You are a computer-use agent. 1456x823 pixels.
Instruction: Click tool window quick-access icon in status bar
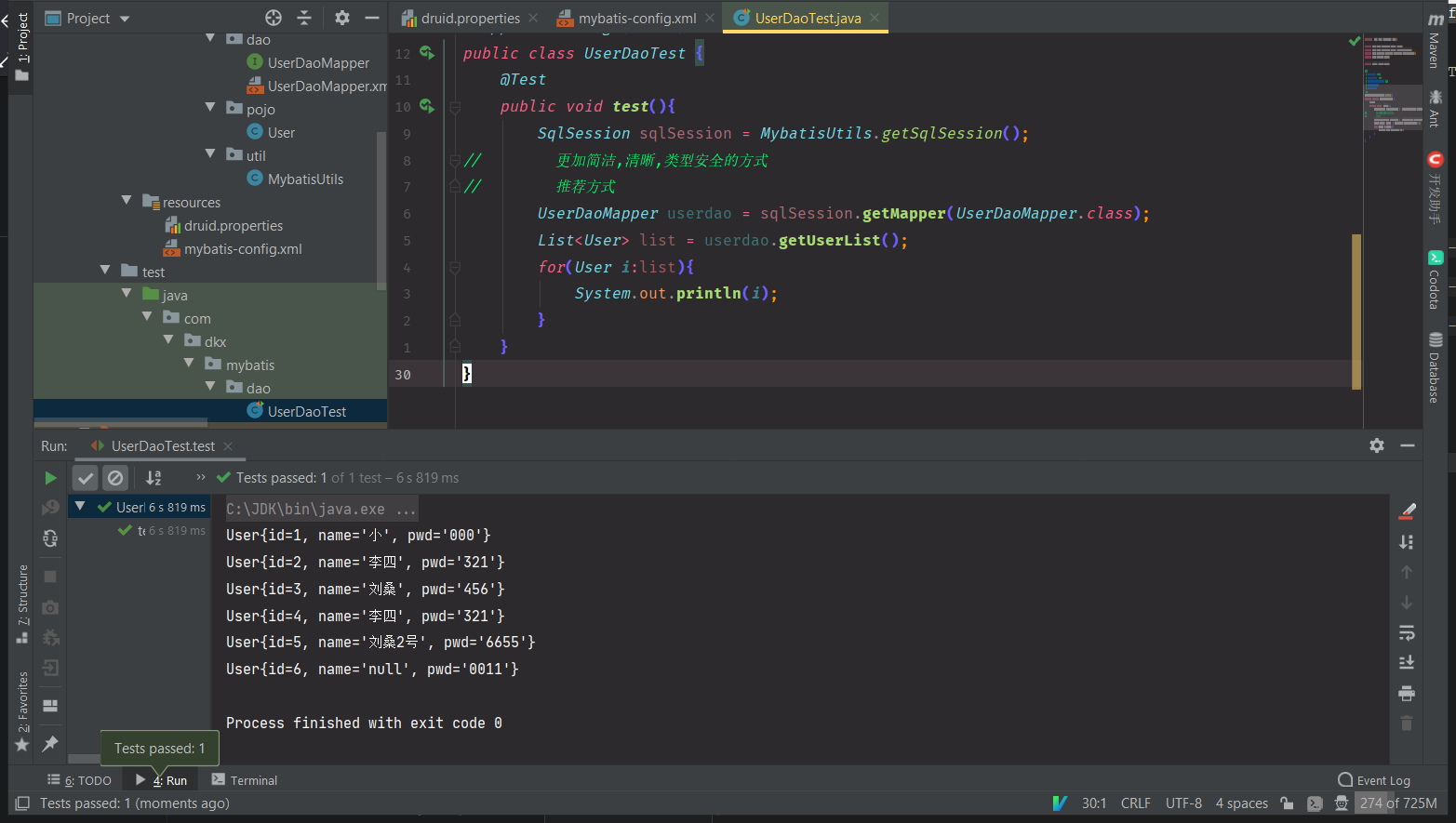22,803
